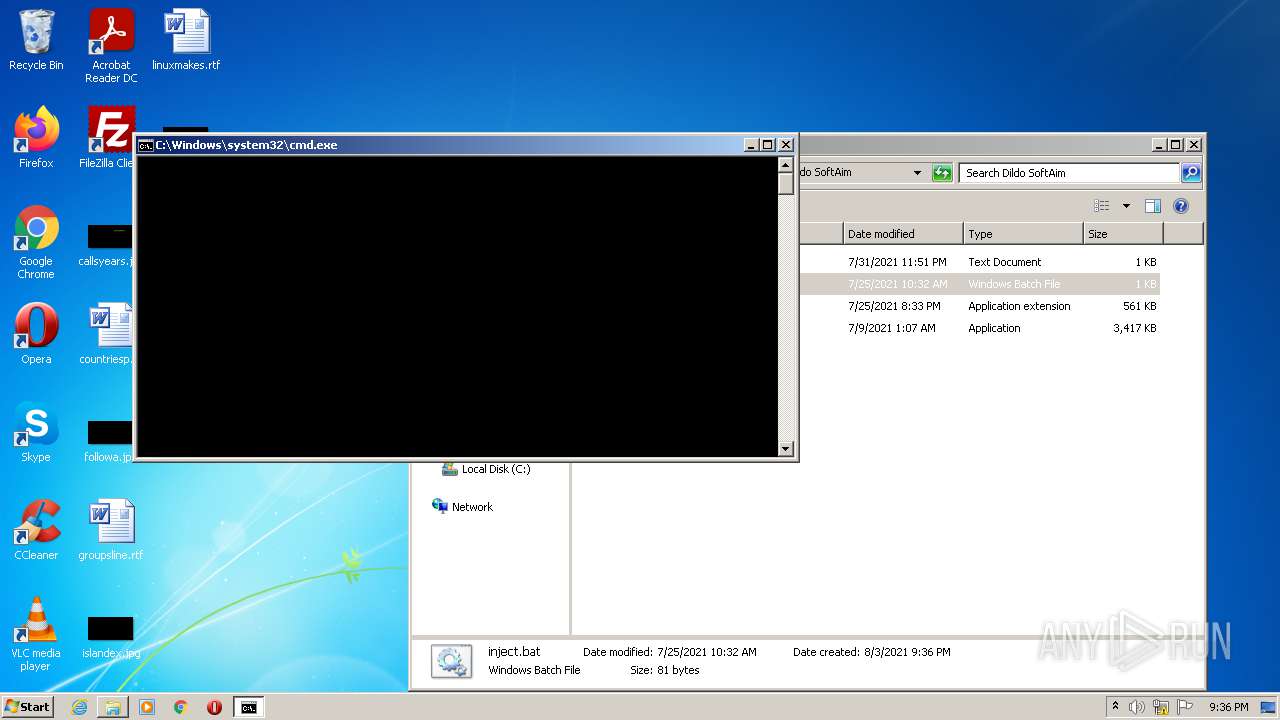
Task: Click the search magnifier icon in Explorer
Action: tap(1191, 173)
